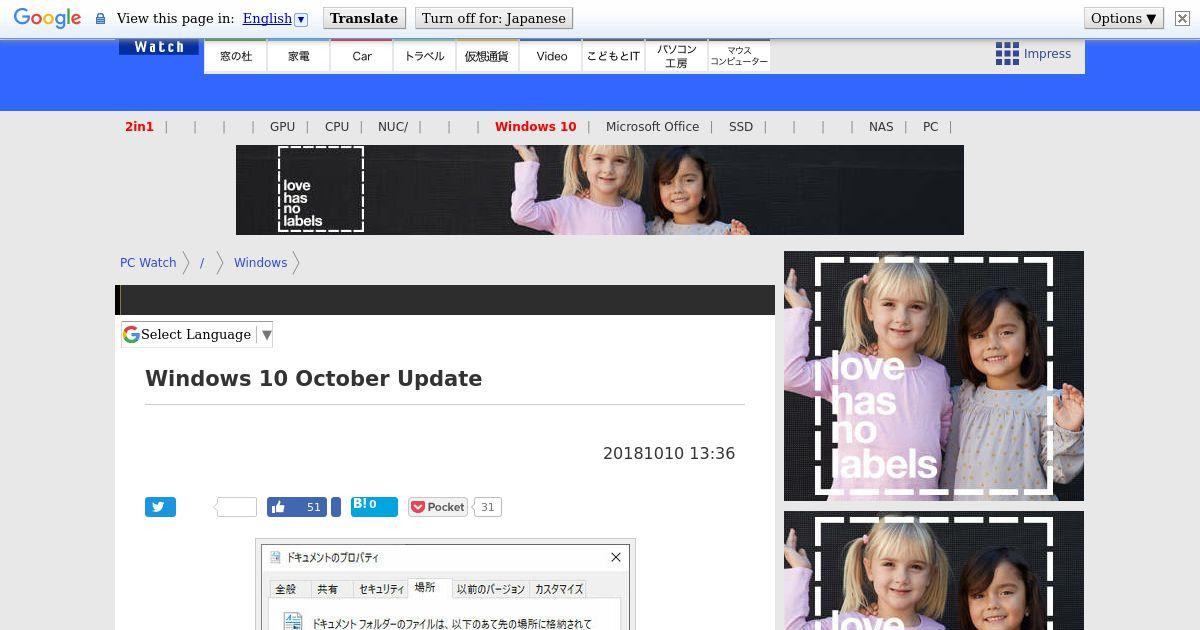Click the love has no labels banner ad
Screen dimensions: 1200x630
[600, 190]
